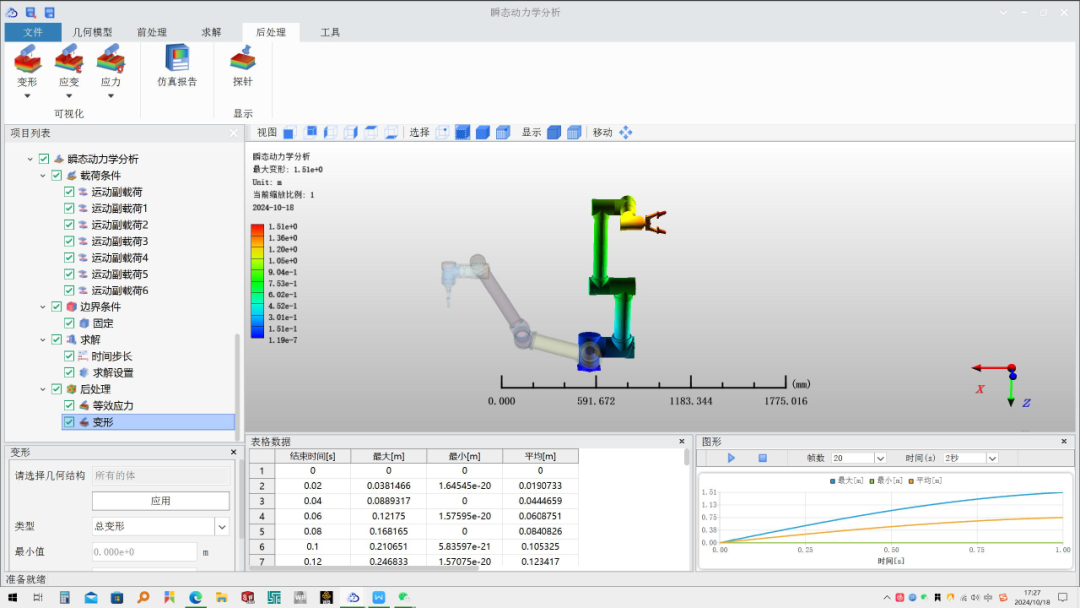The image size is (1080, 608).
Task: Expand the 应力 ribbon button arrow
Action: point(110,96)
